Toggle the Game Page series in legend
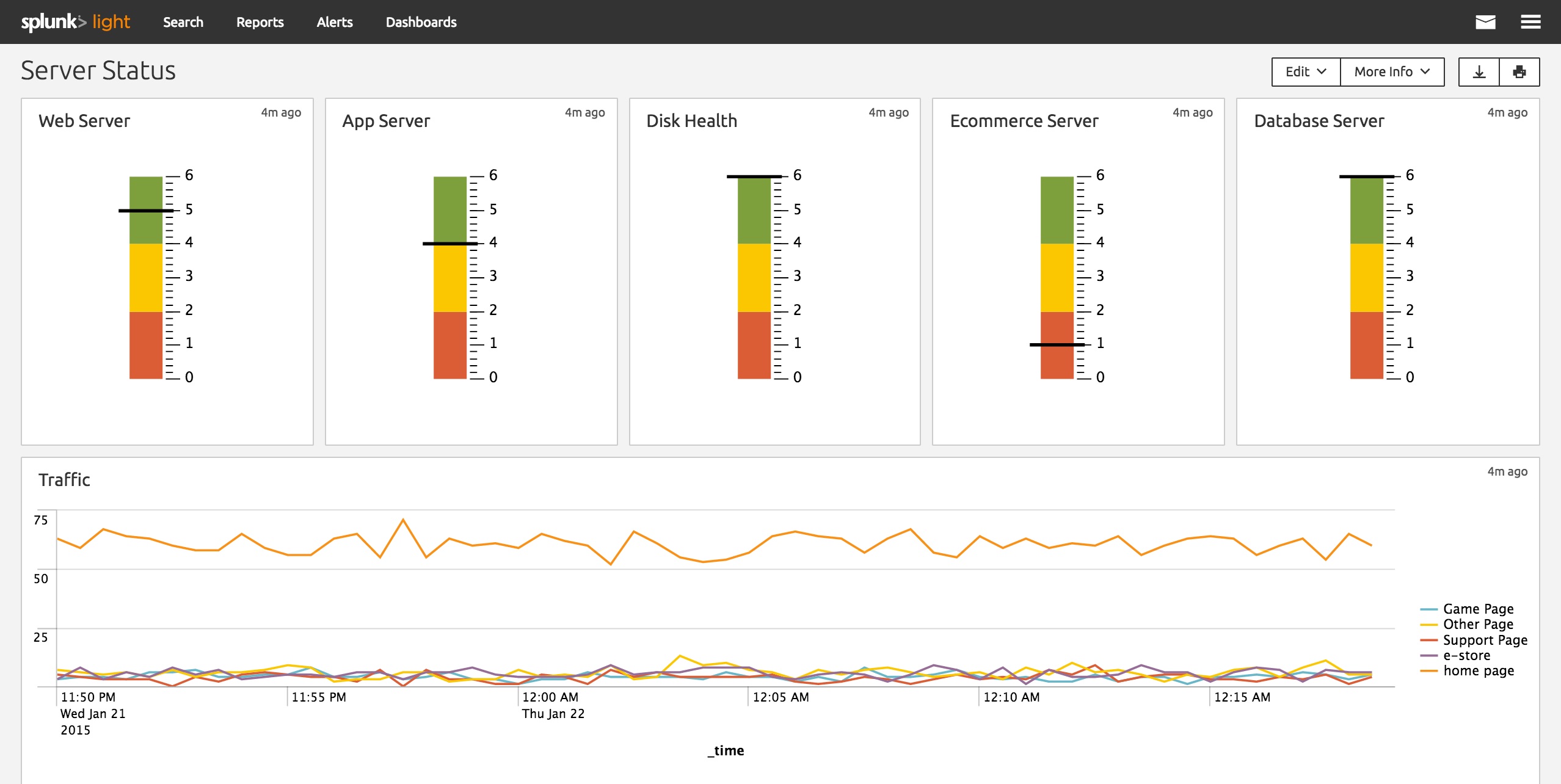The width and height of the screenshot is (1561, 784). coord(1478,609)
